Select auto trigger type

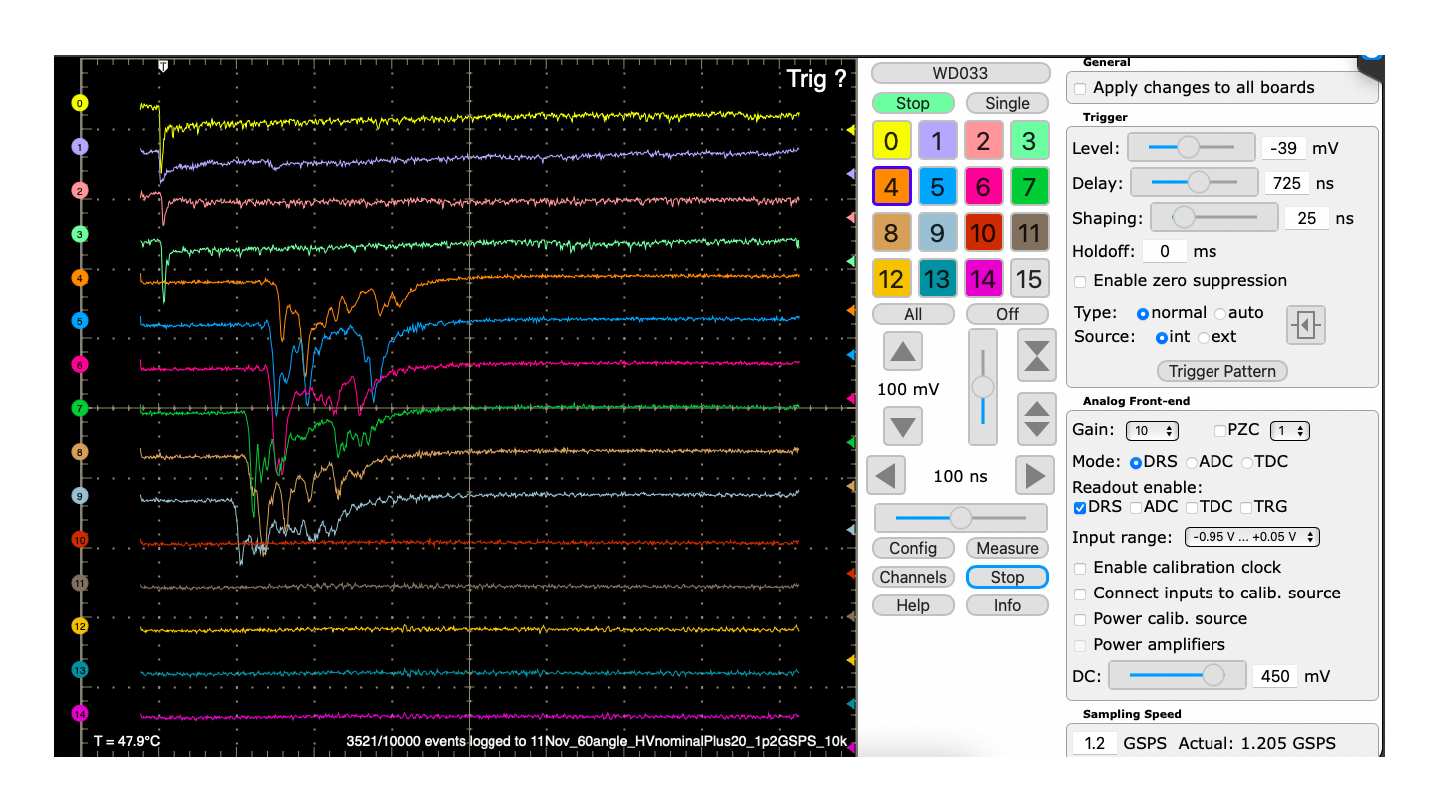click(1220, 314)
